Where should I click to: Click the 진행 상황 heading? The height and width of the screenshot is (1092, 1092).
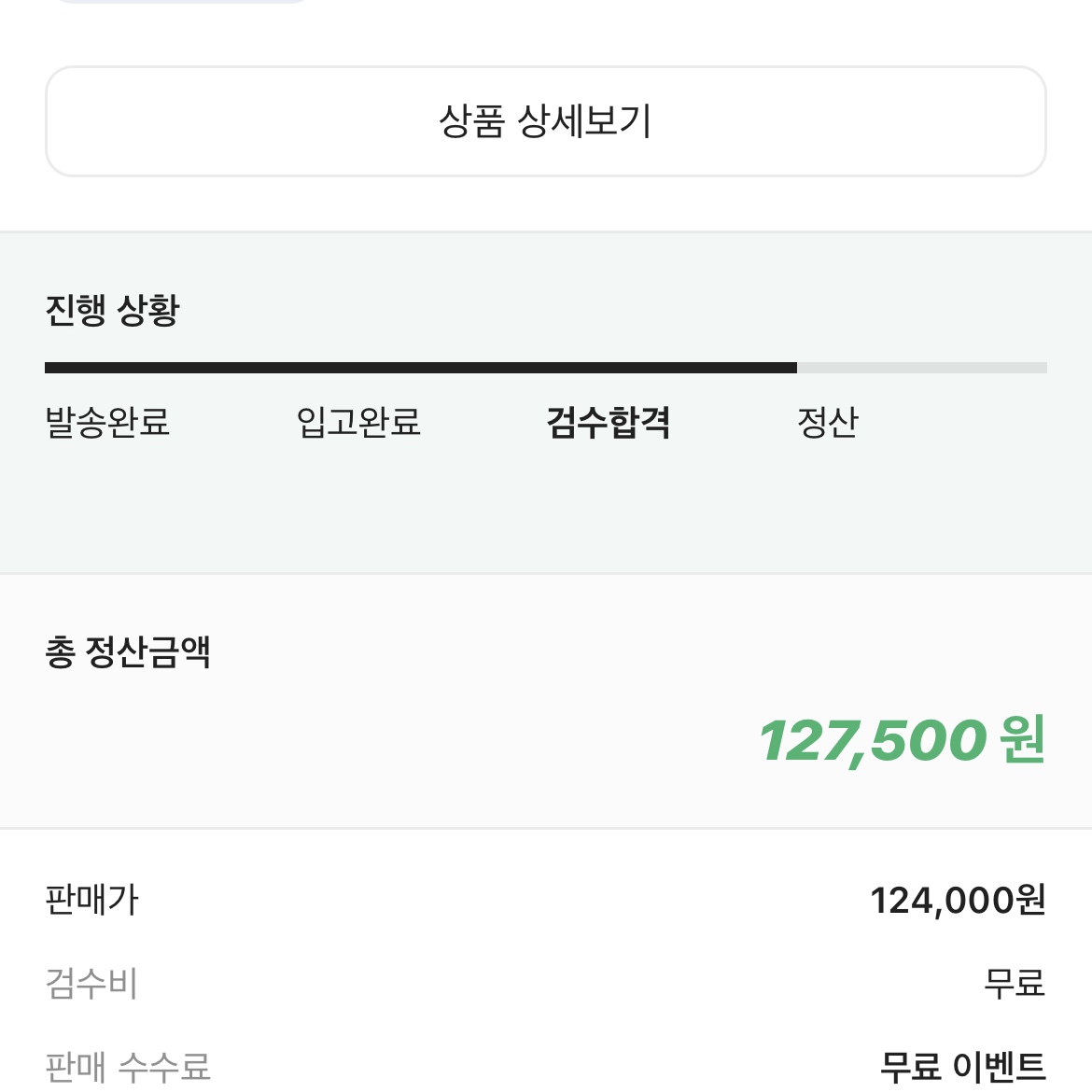tap(112, 310)
